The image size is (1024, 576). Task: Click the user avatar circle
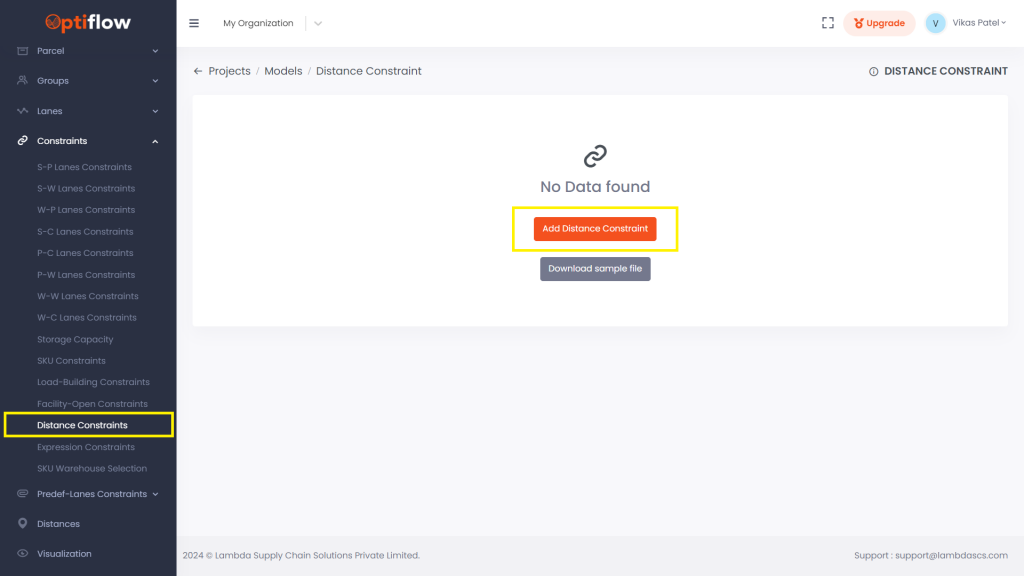935,23
